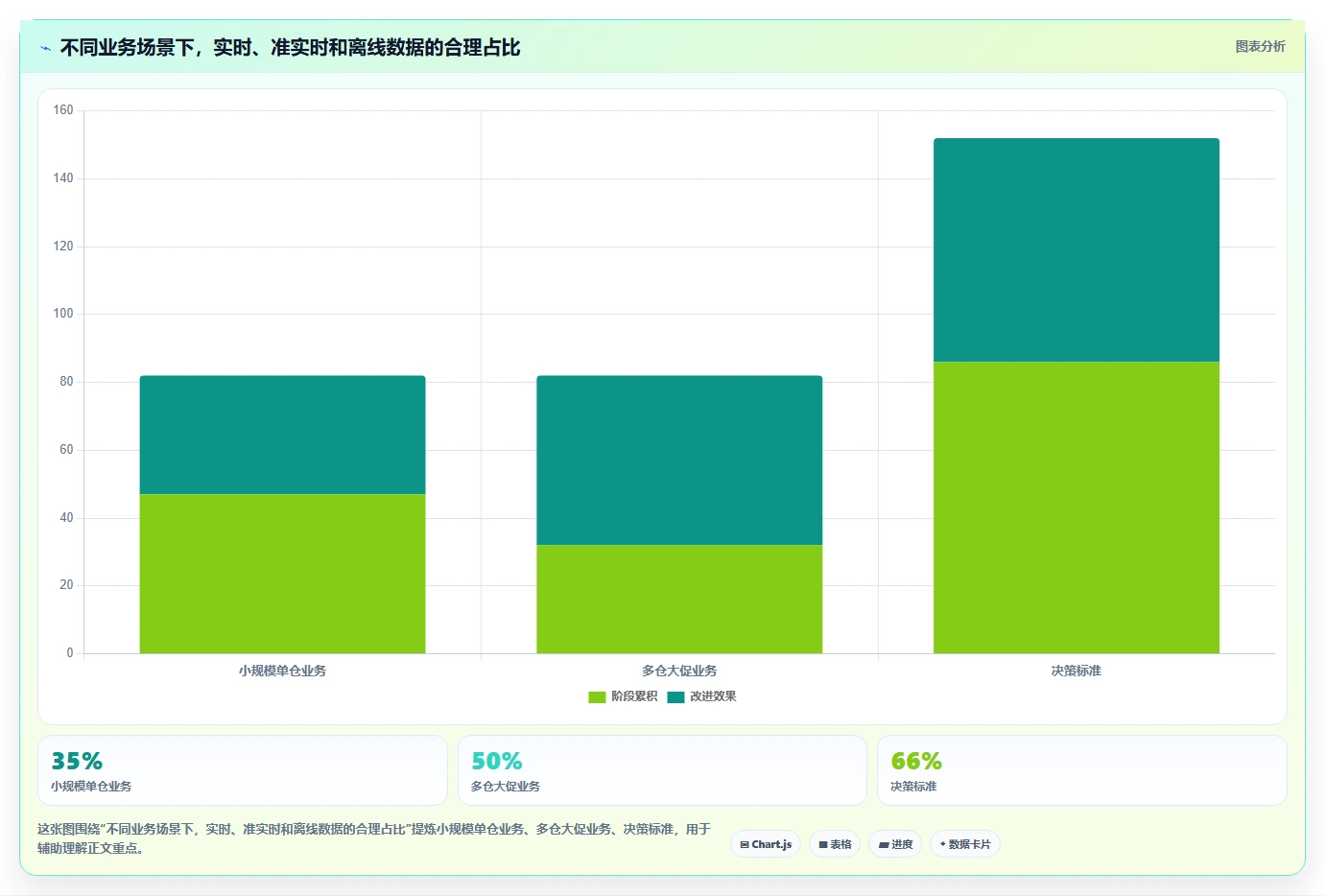
Task: Click the 100 y-axis value
Action: pyautogui.click(x=63, y=314)
